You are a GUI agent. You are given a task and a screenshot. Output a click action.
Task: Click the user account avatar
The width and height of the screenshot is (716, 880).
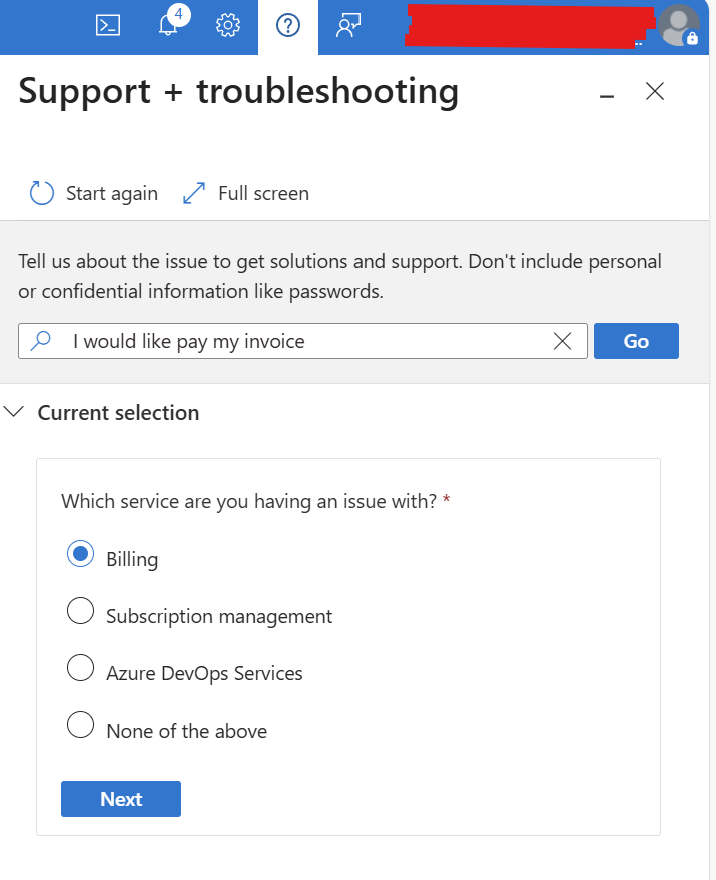(x=679, y=25)
